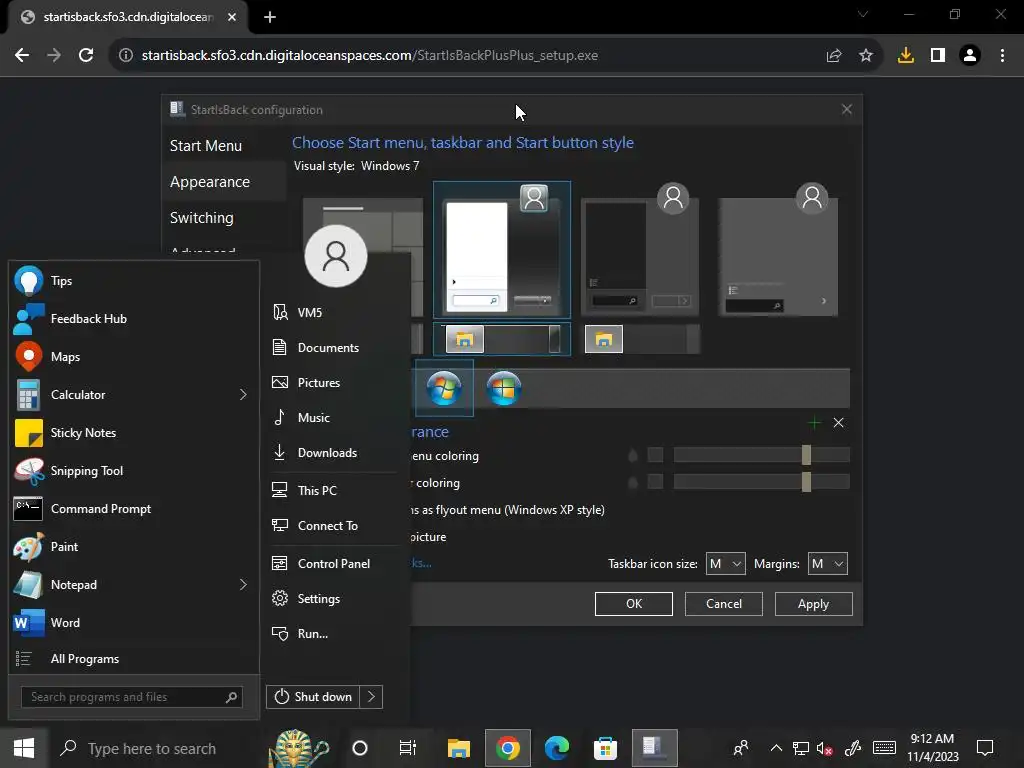Select the white Windows 7 visual style thumbnail
The height and width of the screenshot is (768, 1024).
tap(502, 250)
